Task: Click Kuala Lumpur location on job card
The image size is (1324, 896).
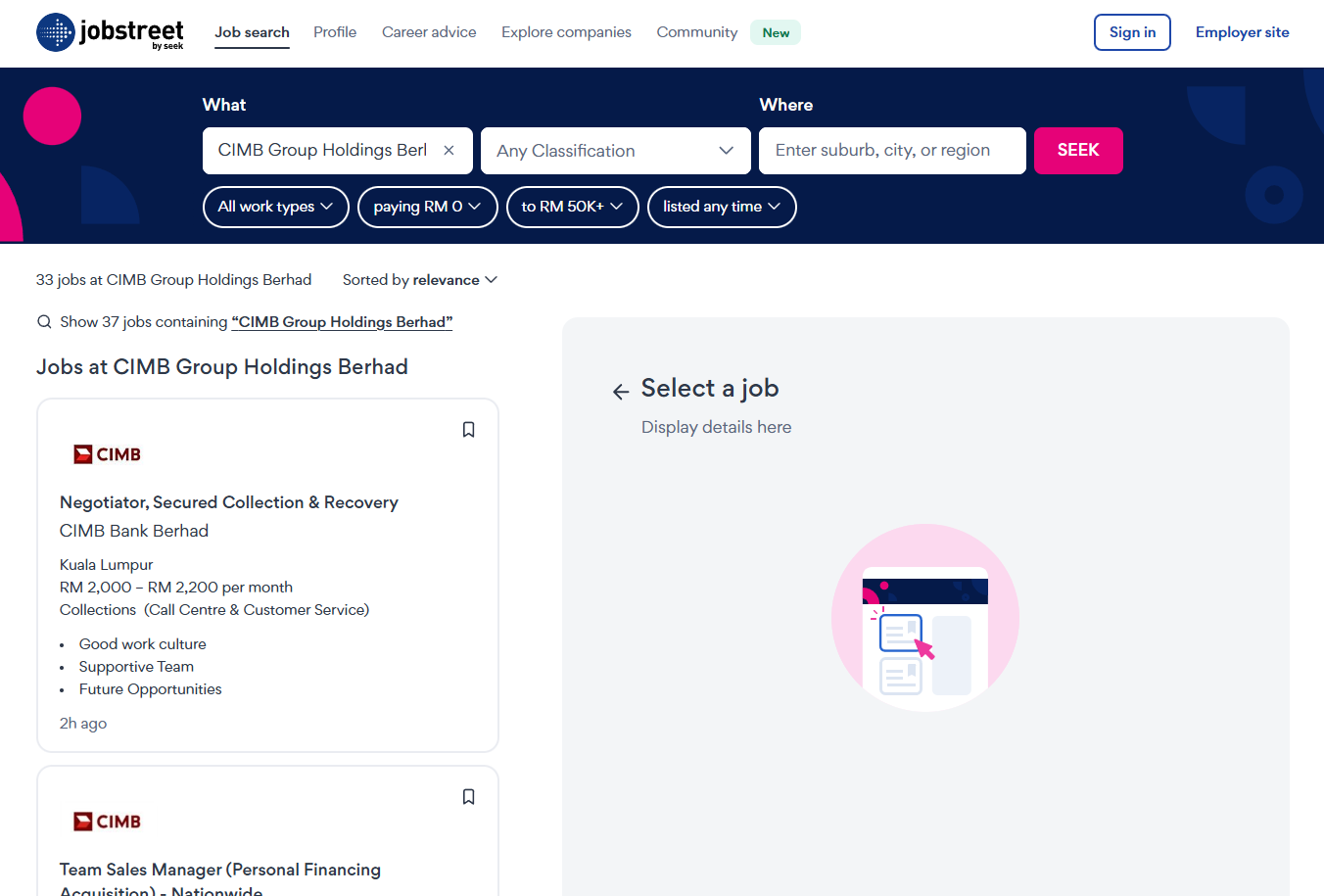Action: (106, 565)
